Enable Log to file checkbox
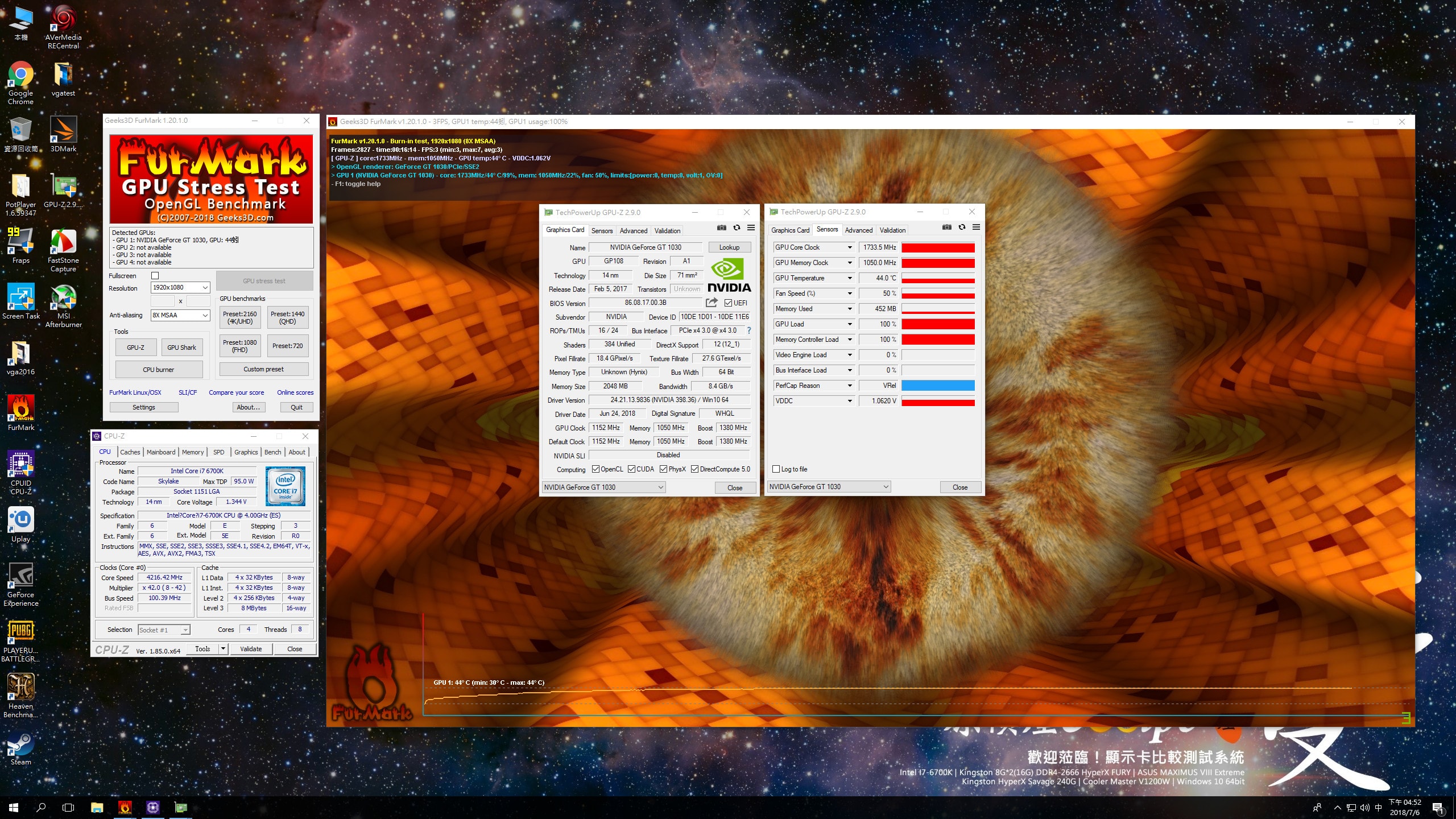1456x819 pixels. tap(776, 469)
